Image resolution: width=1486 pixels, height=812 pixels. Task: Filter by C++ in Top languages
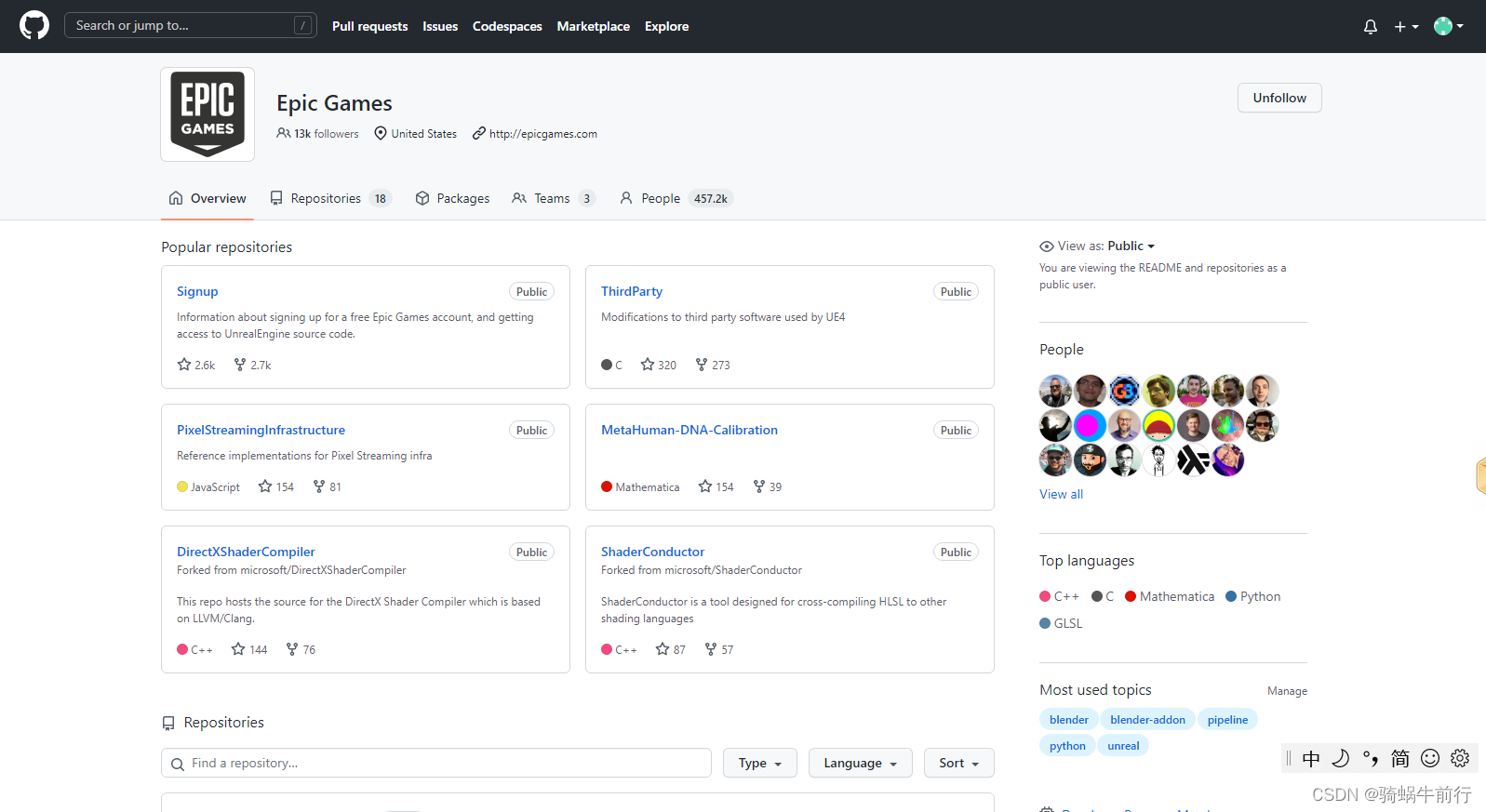[x=1060, y=596]
